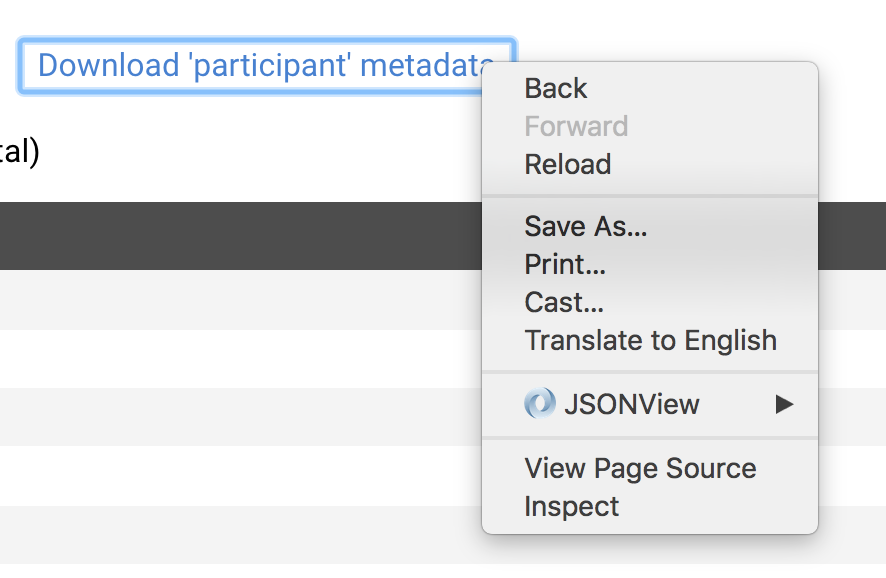Click first light gray row below header

click(240, 300)
